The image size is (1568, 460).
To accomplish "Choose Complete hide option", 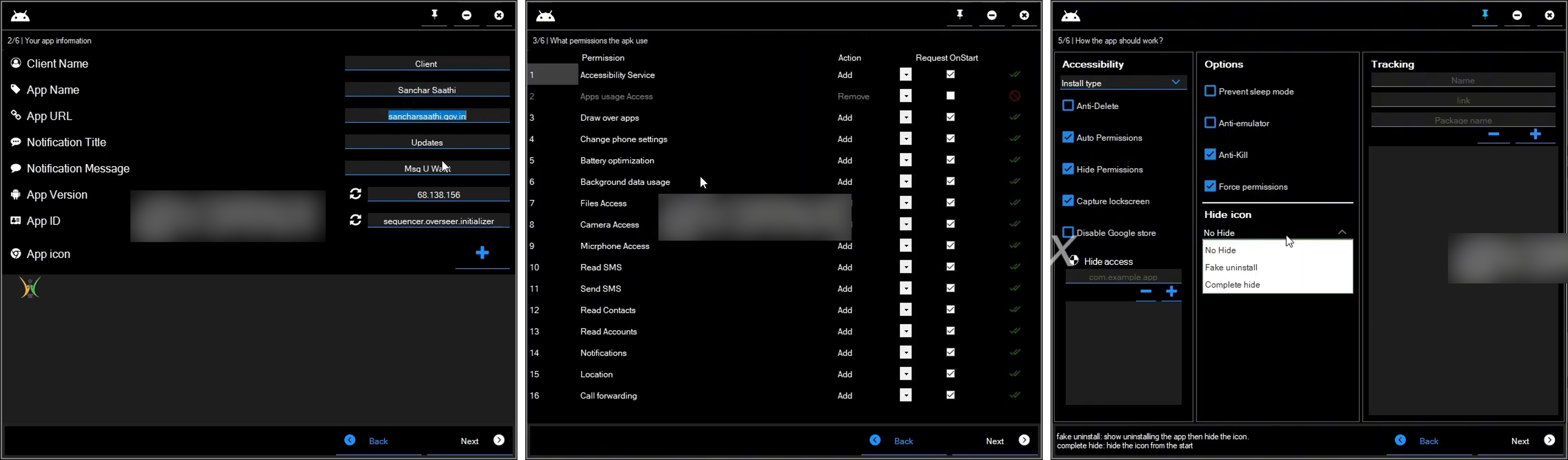I will (1232, 285).
